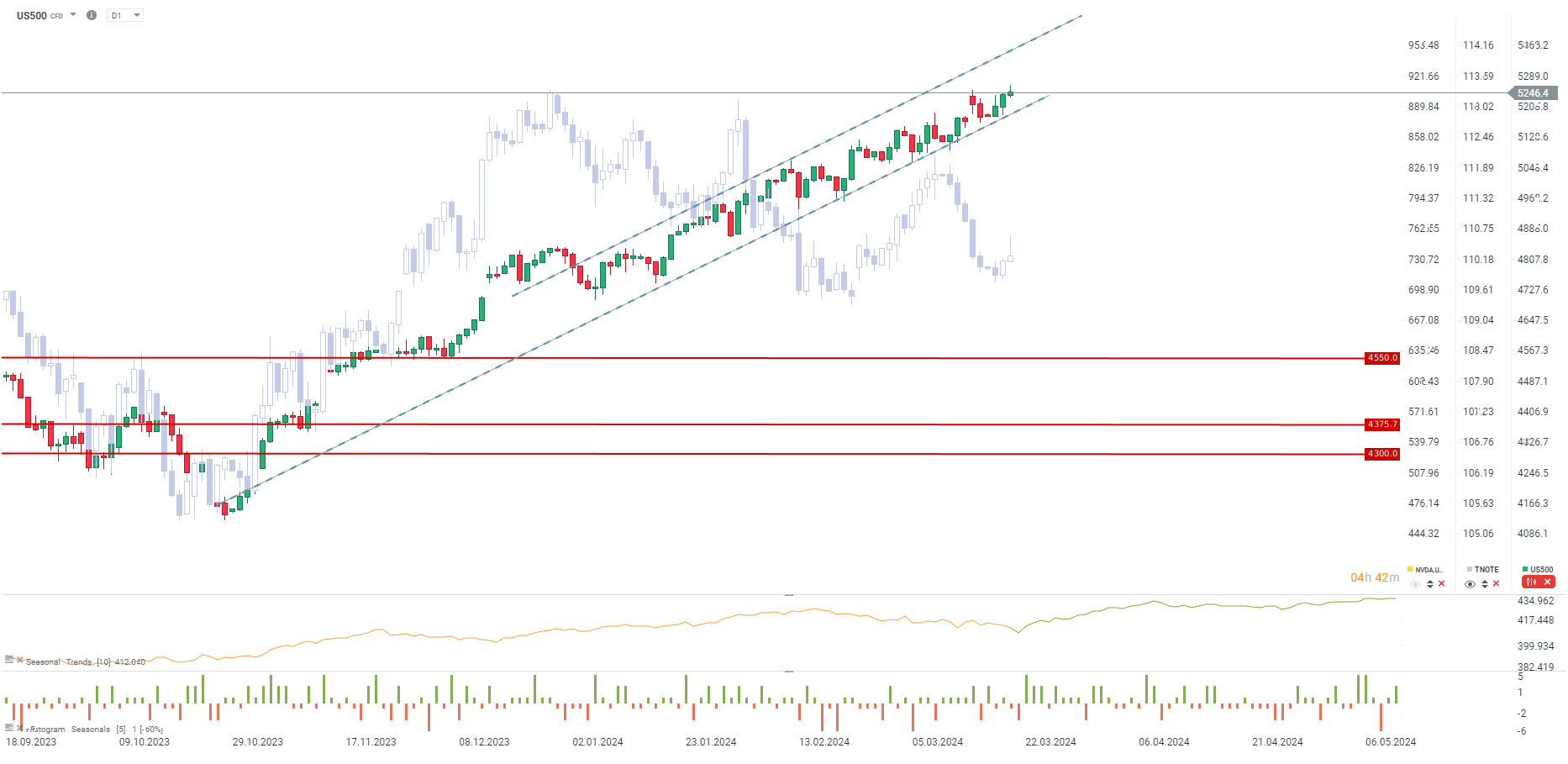
Task: Open the D1 timeframe dropdown
Action: click(125, 15)
